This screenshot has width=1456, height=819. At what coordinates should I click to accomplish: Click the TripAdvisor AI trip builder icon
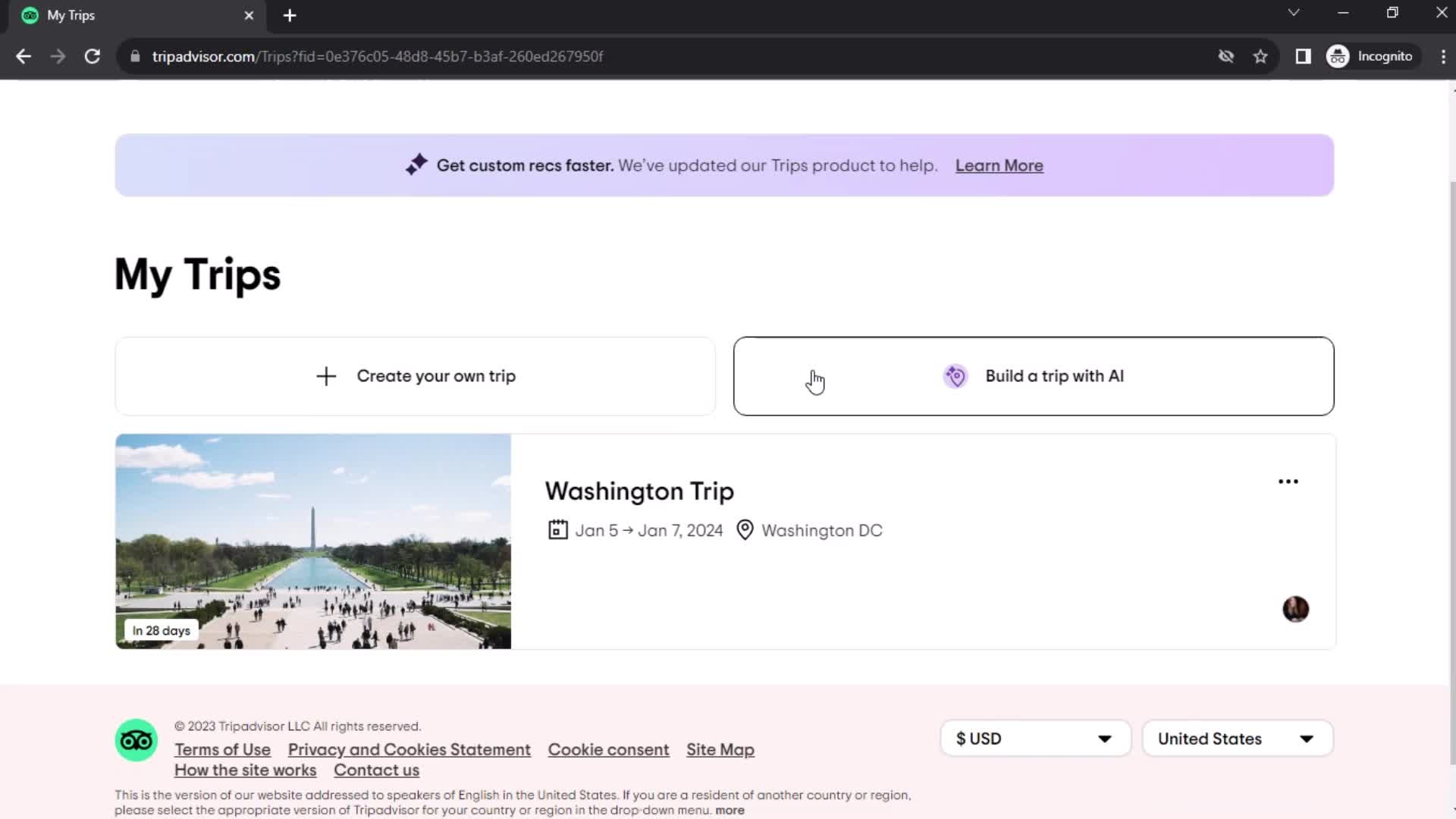coord(956,376)
